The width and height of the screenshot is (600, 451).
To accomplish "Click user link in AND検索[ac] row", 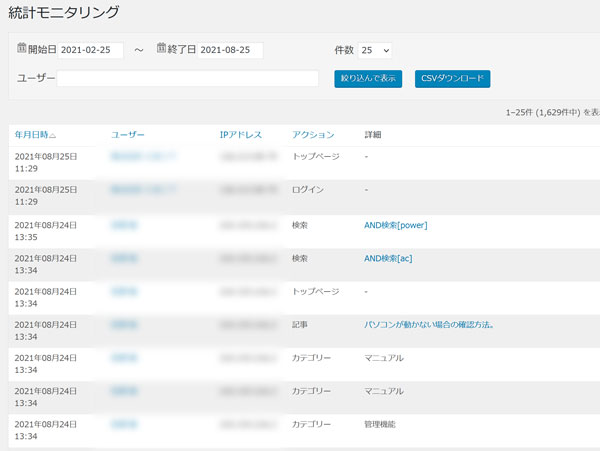I will (124, 258).
